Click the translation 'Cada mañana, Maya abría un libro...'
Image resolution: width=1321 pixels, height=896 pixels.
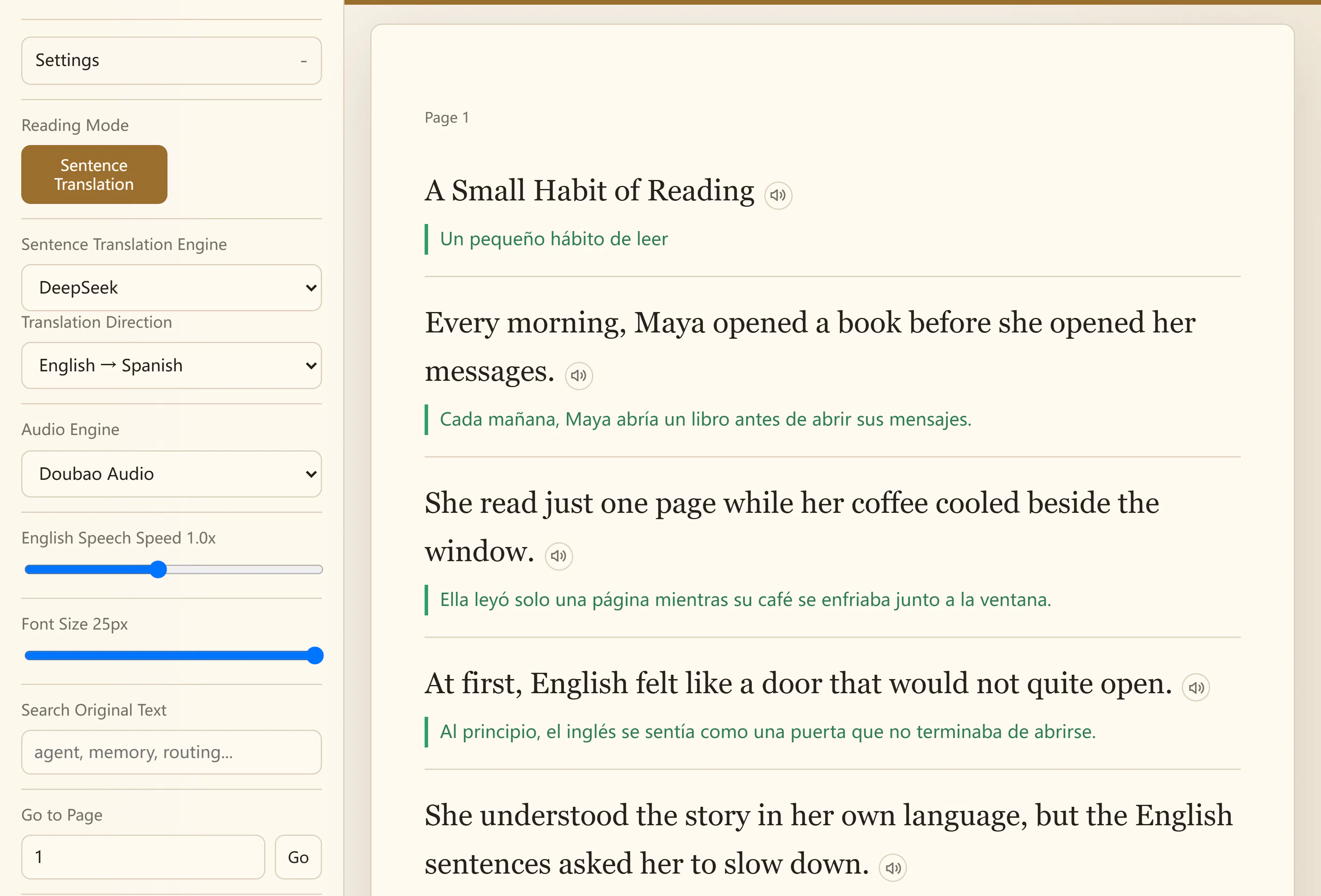(705, 419)
